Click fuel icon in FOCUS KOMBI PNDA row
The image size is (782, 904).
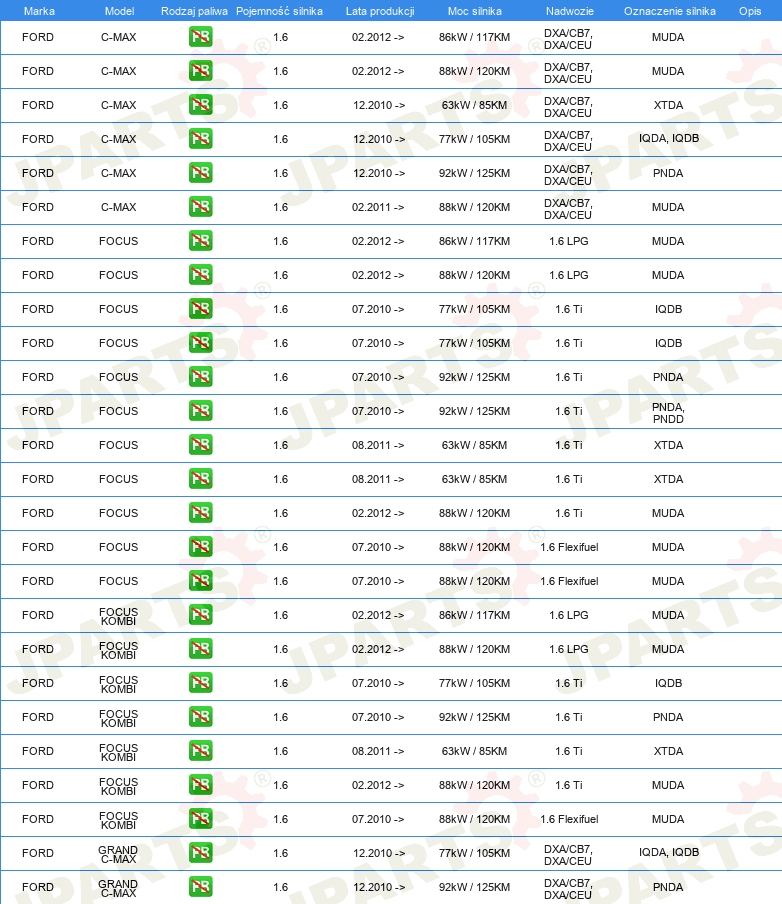201,717
